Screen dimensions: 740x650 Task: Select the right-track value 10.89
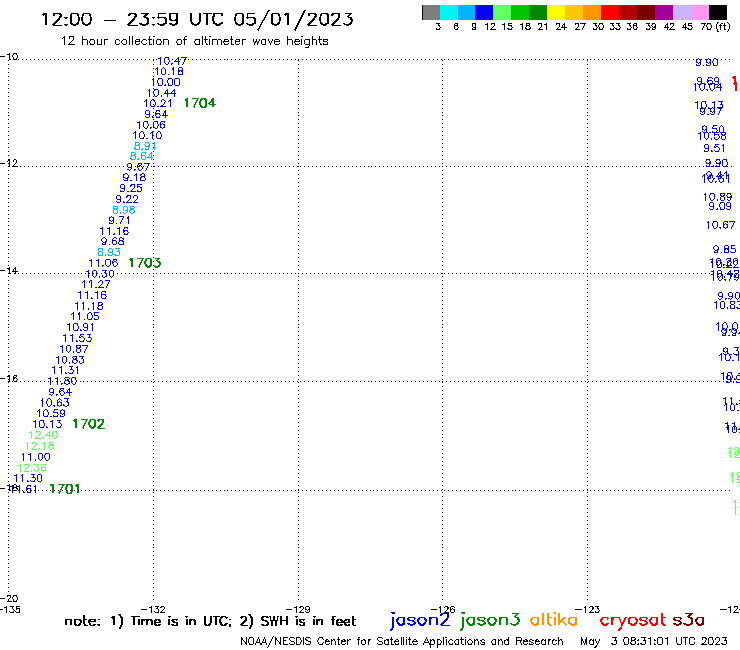click(x=717, y=196)
